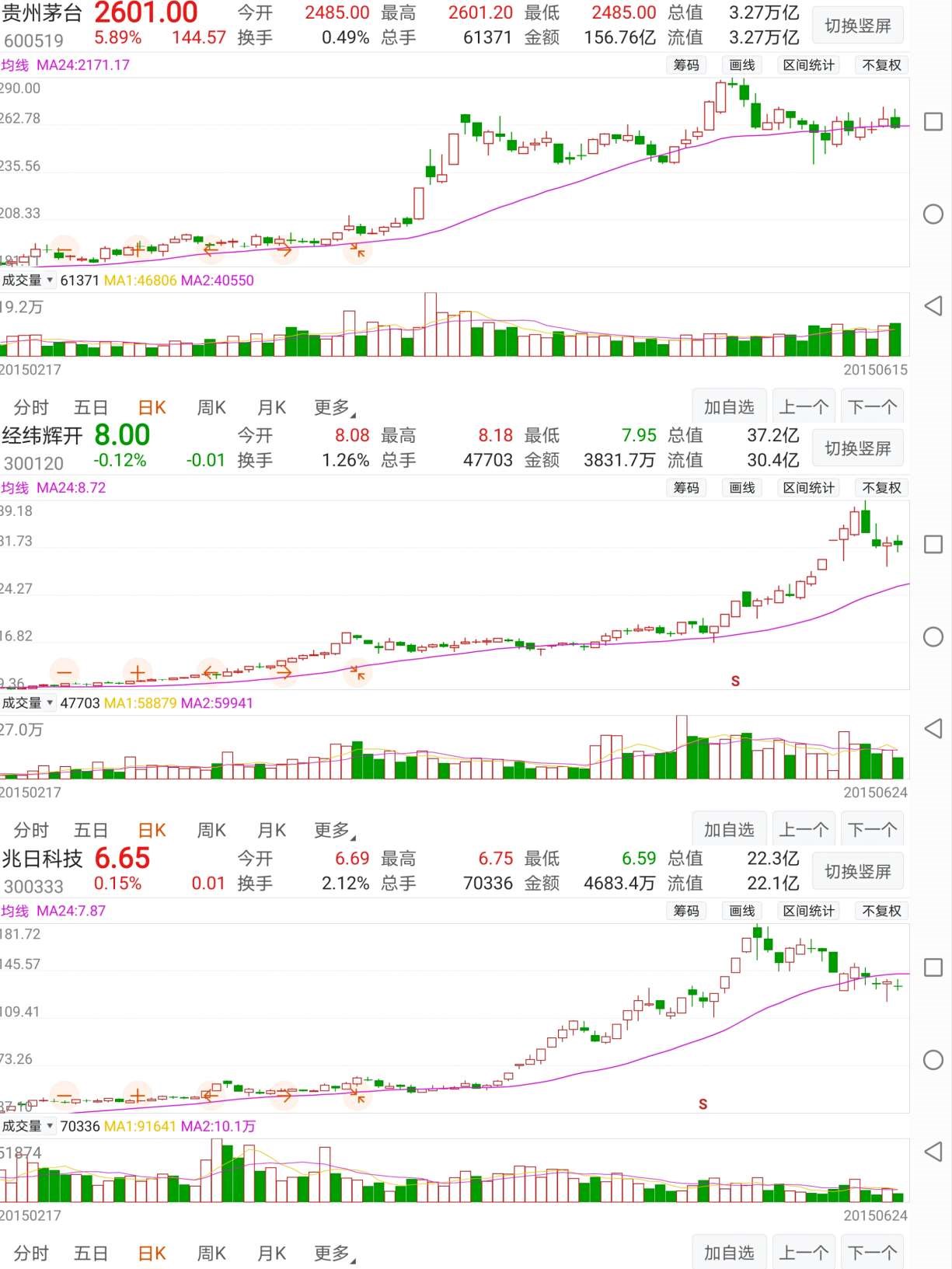Shift 经纬辉开 chart right with the arrow icon
The image size is (952, 1269).
point(284,673)
